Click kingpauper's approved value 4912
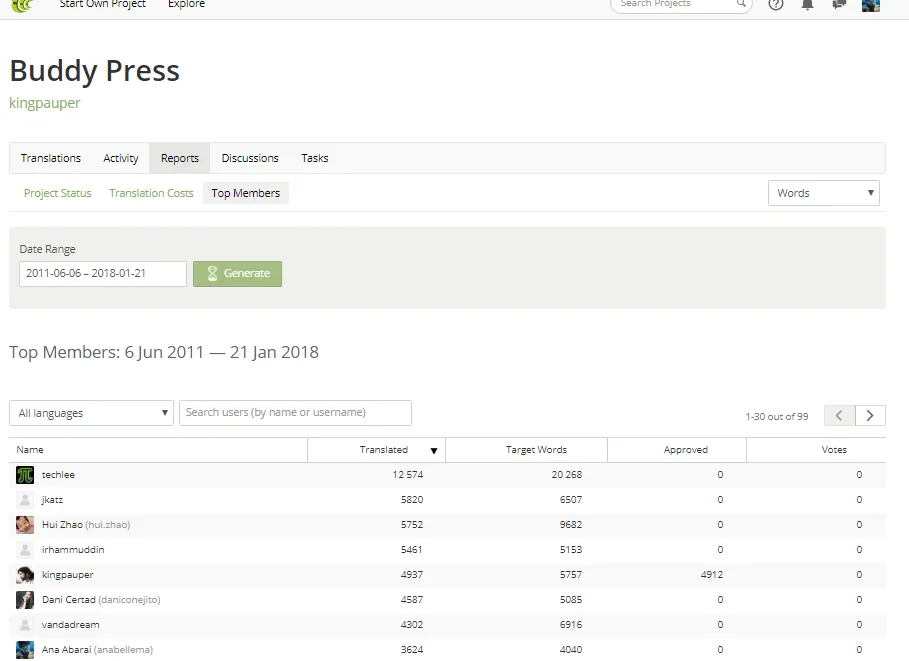Viewport: 909px width, 661px height. [712, 575]
